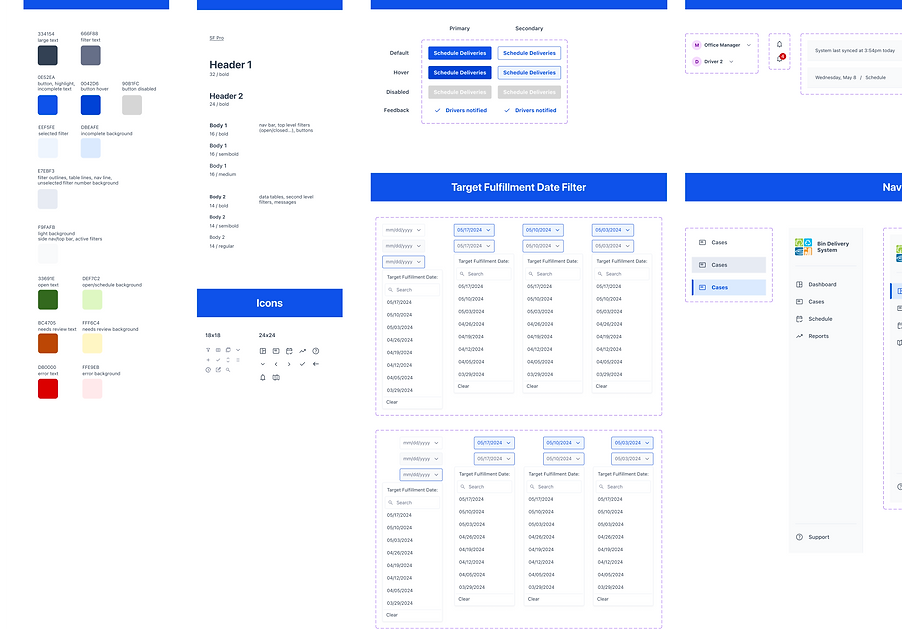The width and height of the screenshot is (902, 629).
Task: Open Dashboard in the sidebar navigation
Action: pos(821,285)
